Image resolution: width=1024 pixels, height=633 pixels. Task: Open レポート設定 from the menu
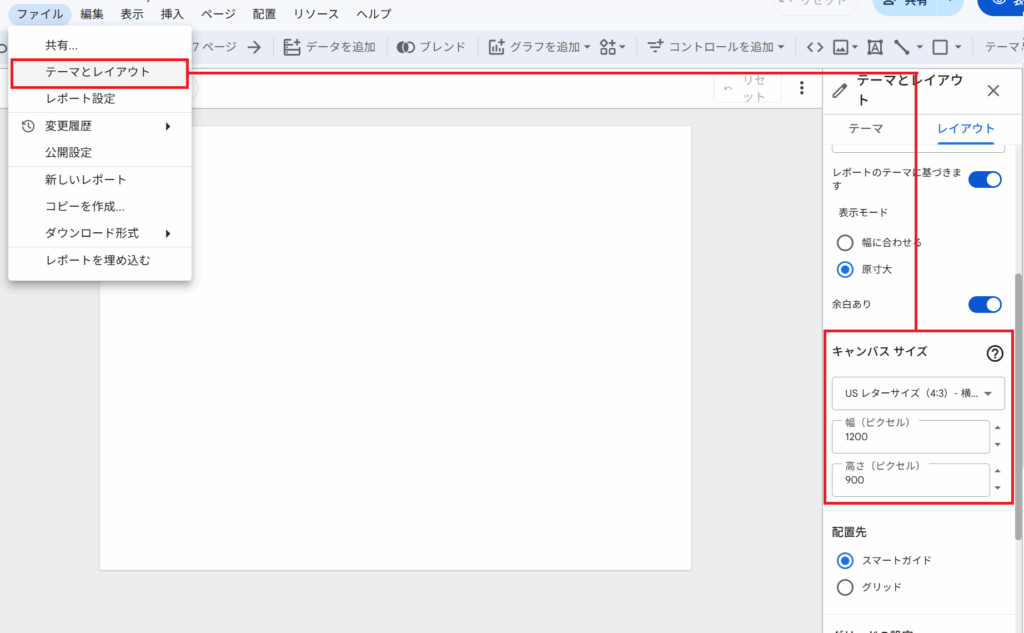tap(100, 99)
